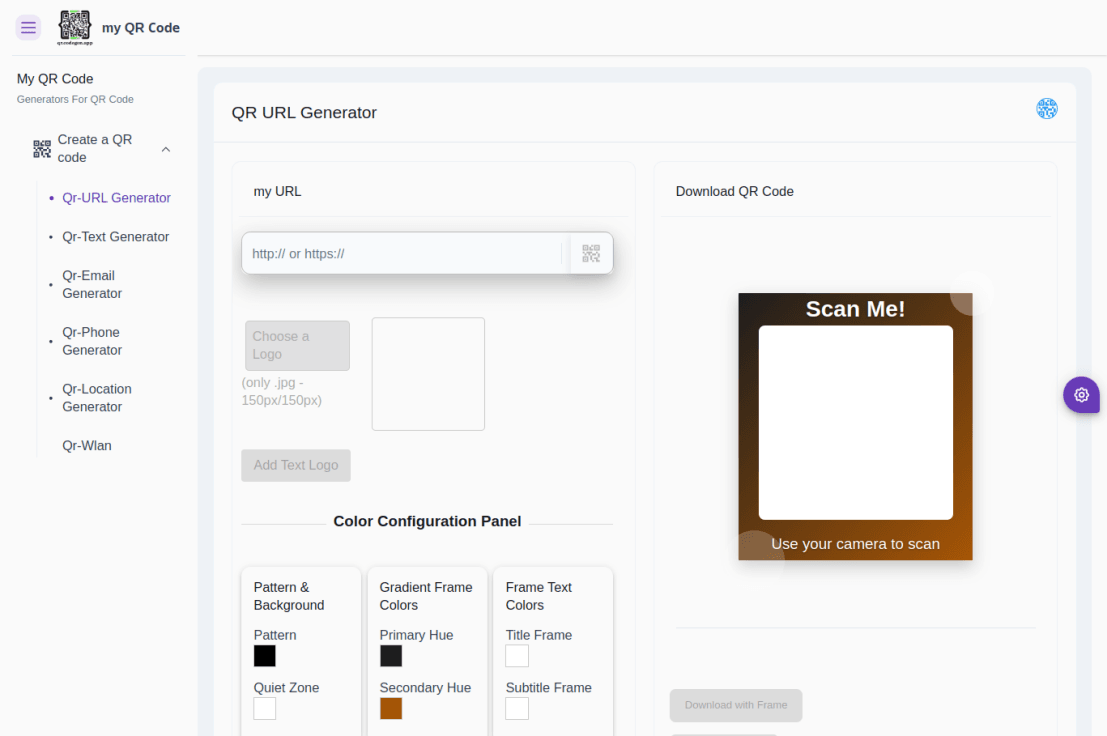This screenshot has width=1107, height=736.
Task: Click the my QR Code logo image
Action: [x=75, y=28]
